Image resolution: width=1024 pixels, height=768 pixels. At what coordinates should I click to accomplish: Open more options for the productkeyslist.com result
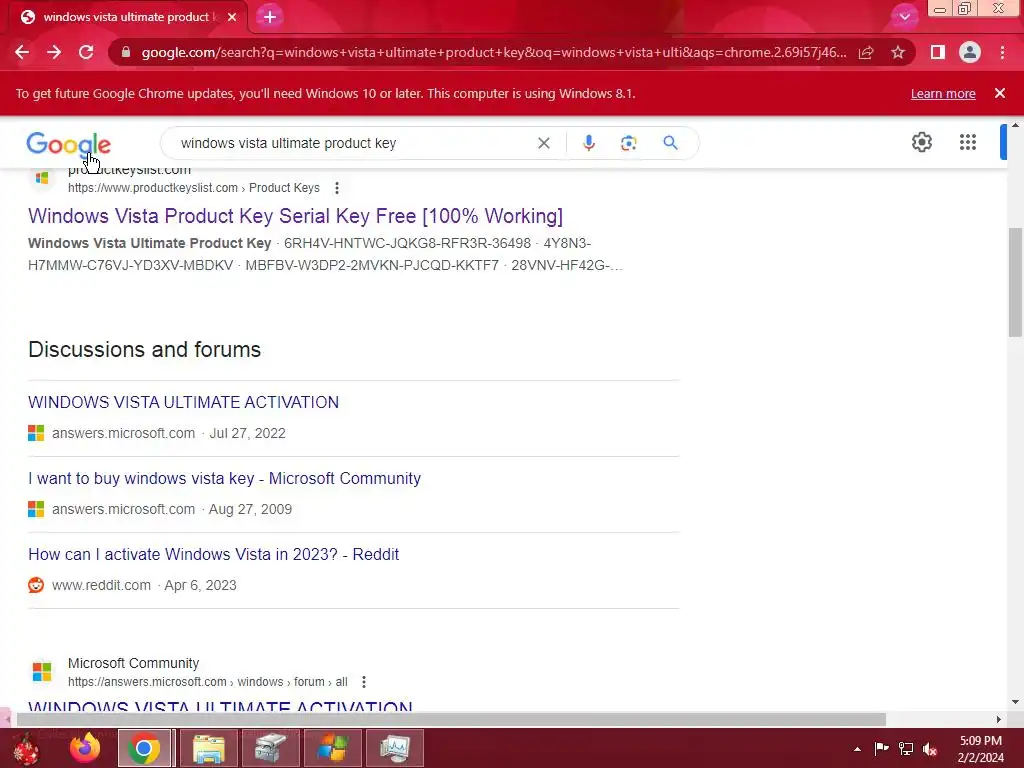pos(337,188)
